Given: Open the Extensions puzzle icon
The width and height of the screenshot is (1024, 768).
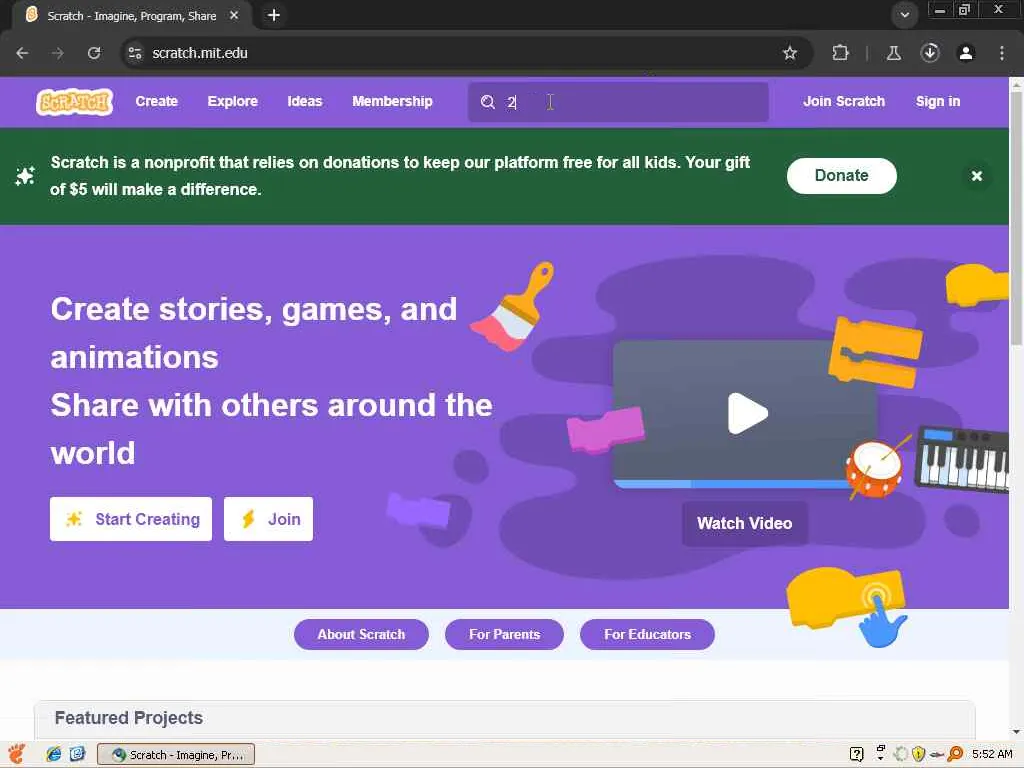Looking at the screenshot, I should (x=840, y=53).
